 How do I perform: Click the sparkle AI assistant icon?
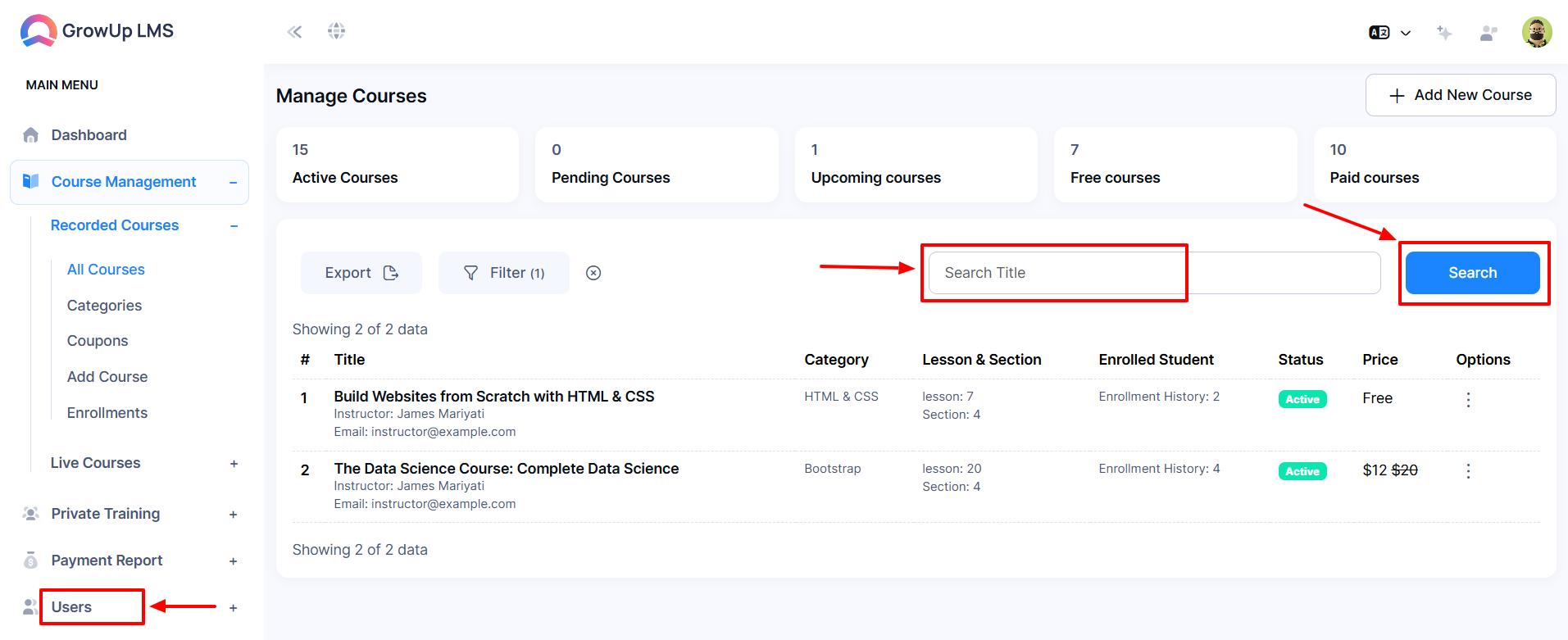tap(1444, 33)
